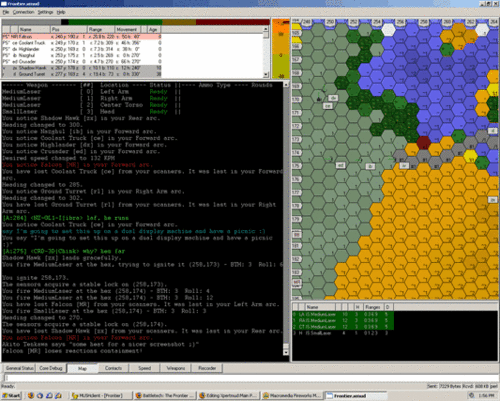This screenshot has height=401, width=500.
Task: Switch to the Core Debug tab
Action: coord(51,368)
